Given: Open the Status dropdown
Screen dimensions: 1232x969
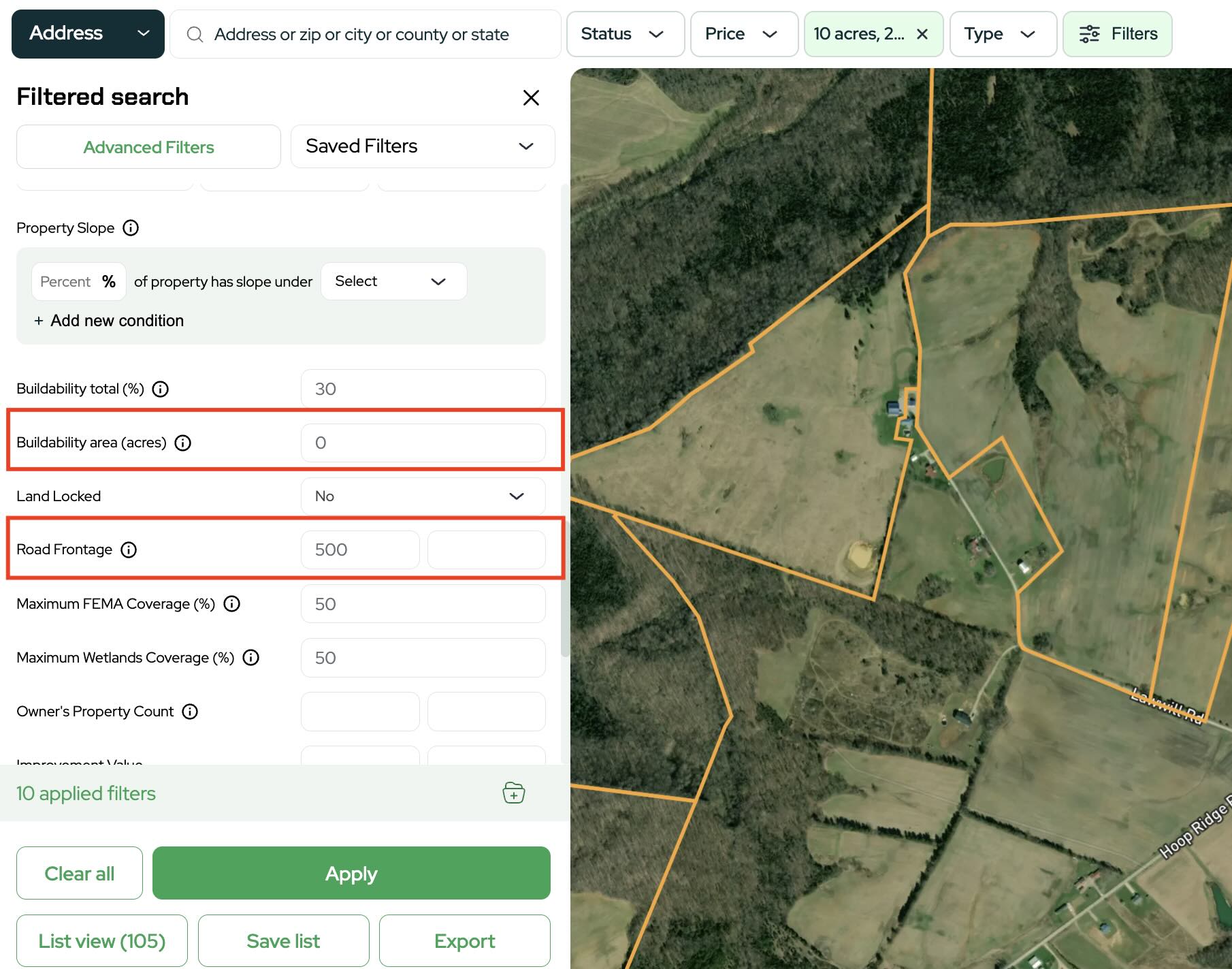Looking at the screenshot, I should pos(626,34).
